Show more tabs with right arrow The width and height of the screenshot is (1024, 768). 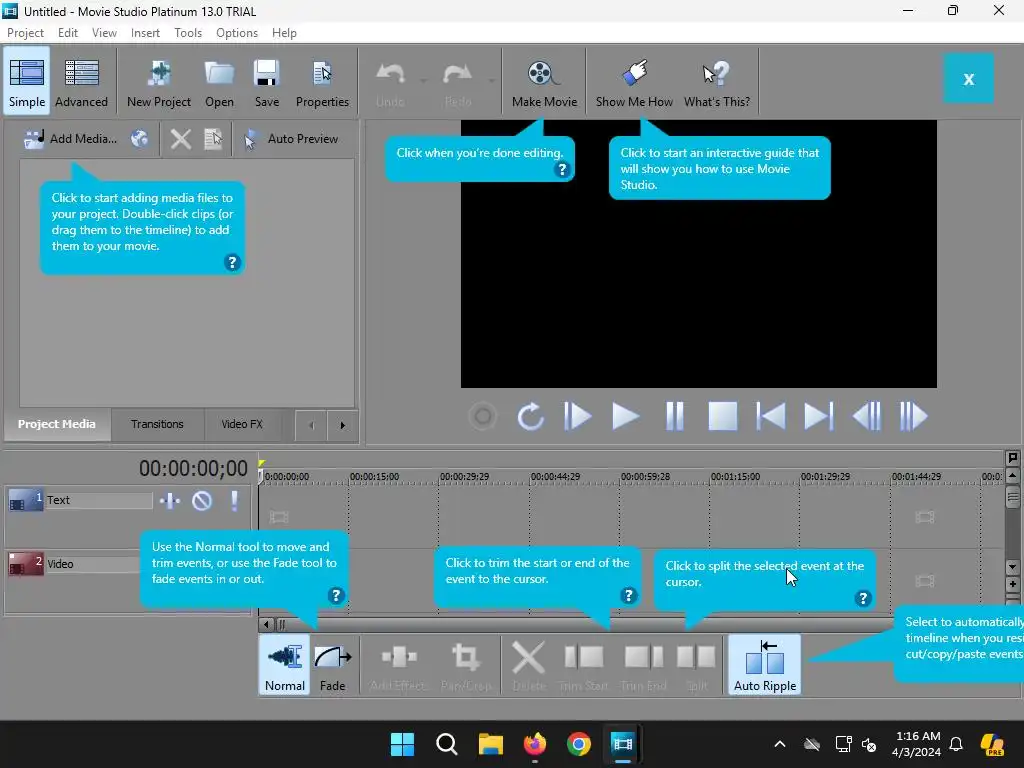coord(342,425)
